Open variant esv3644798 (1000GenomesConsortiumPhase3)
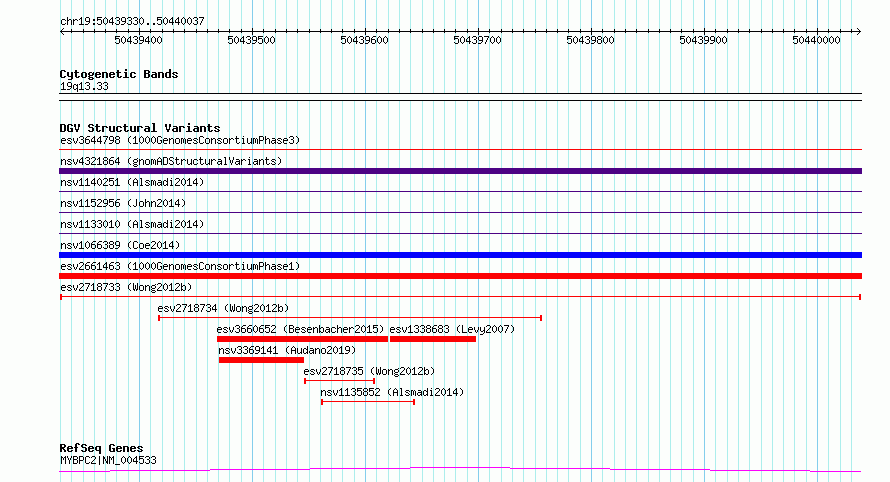890x482 pixels. [x=180, y=140]
